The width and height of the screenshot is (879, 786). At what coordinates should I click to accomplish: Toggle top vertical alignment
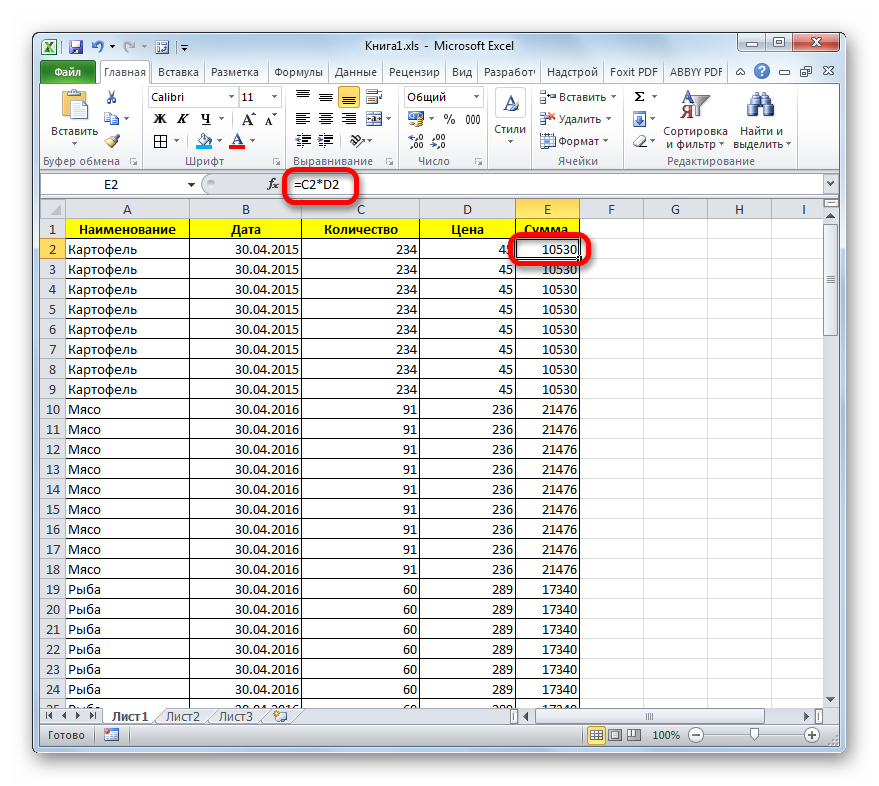pos(303,97)
